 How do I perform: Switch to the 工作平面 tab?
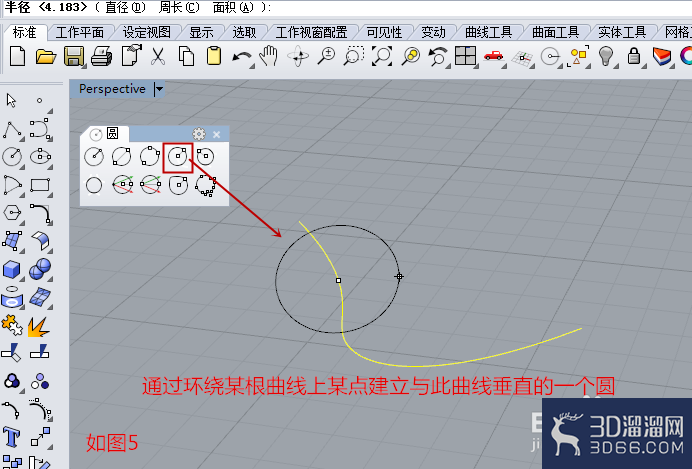tap(79, 32)
